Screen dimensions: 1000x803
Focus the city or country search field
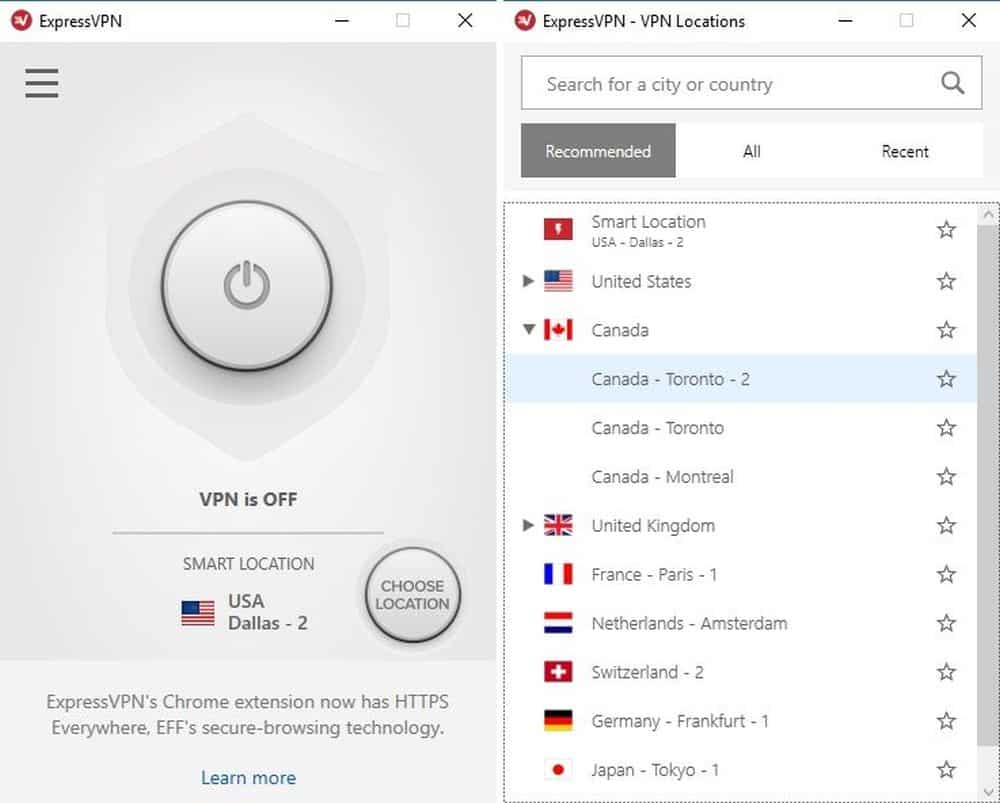751,83
